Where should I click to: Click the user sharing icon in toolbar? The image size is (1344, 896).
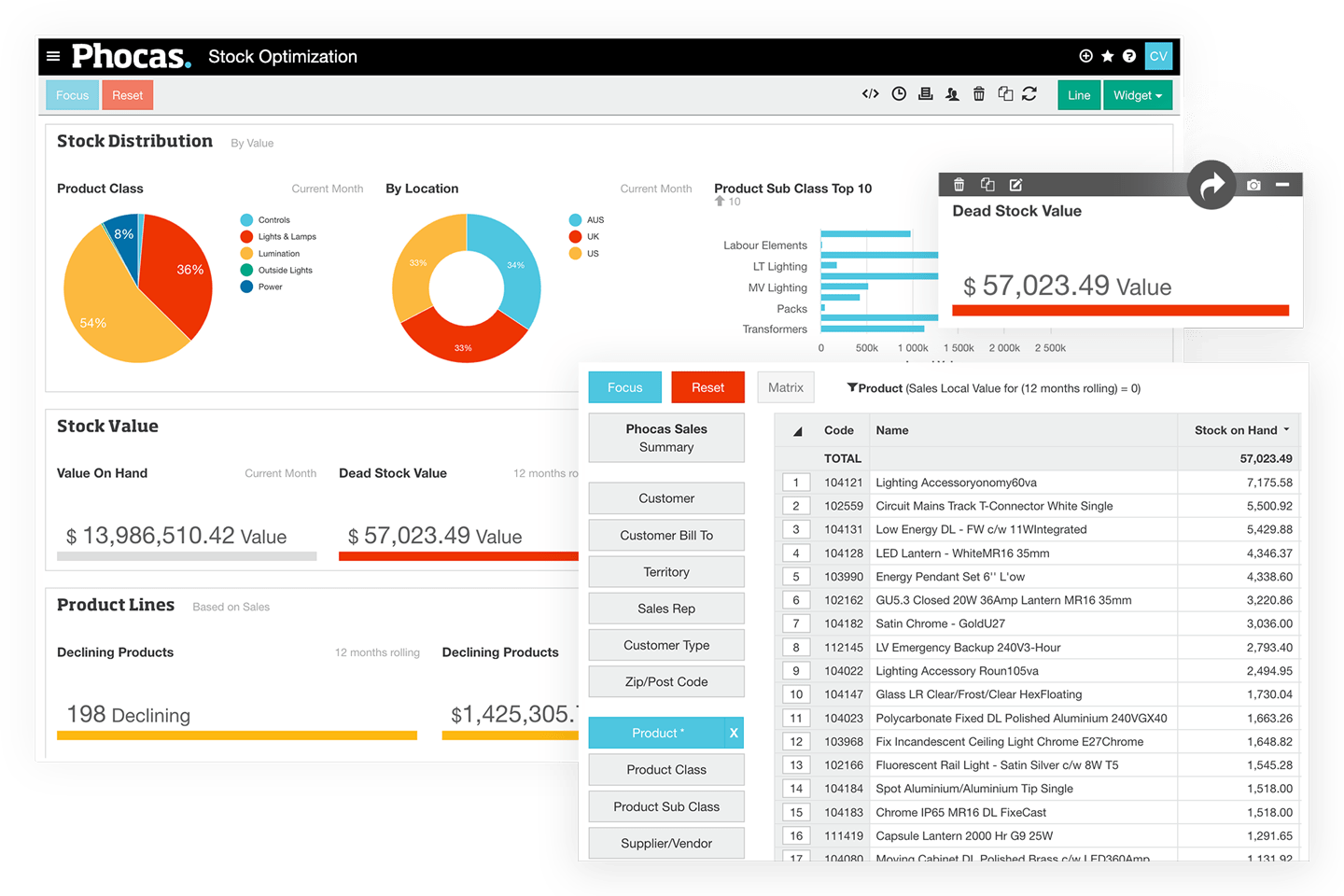(x=952, y=93)
